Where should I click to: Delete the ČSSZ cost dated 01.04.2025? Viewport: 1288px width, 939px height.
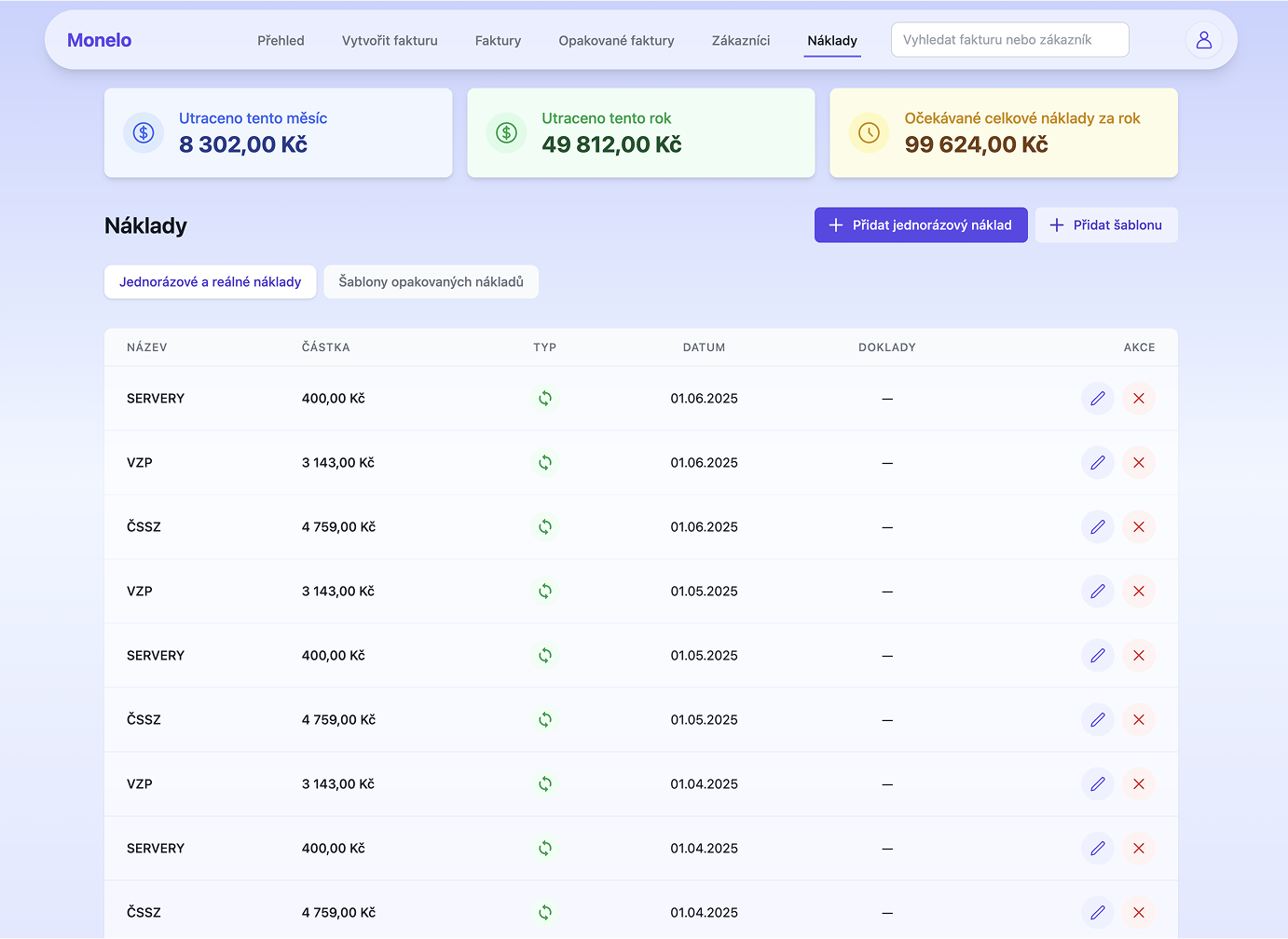click(x=1139, y=913)
